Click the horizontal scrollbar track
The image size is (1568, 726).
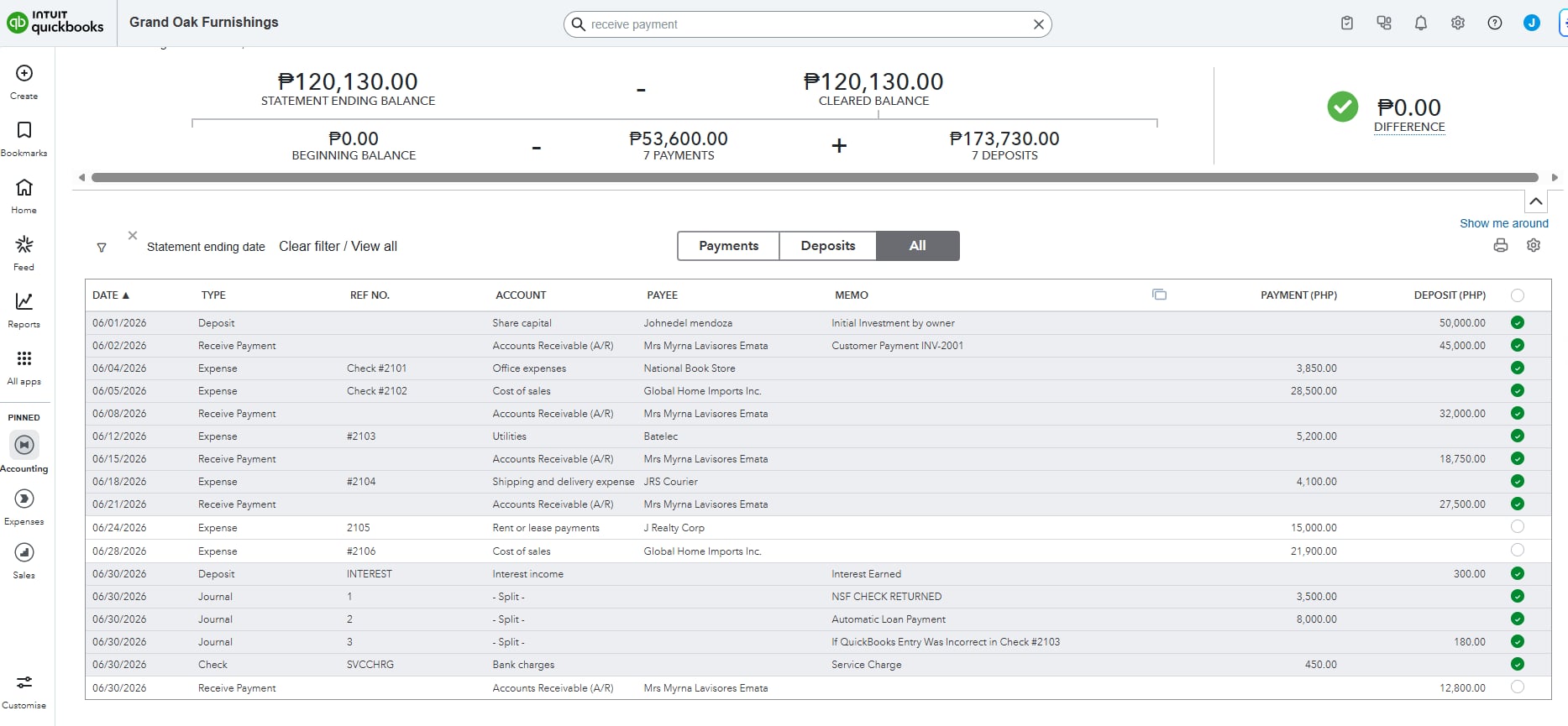815,177
